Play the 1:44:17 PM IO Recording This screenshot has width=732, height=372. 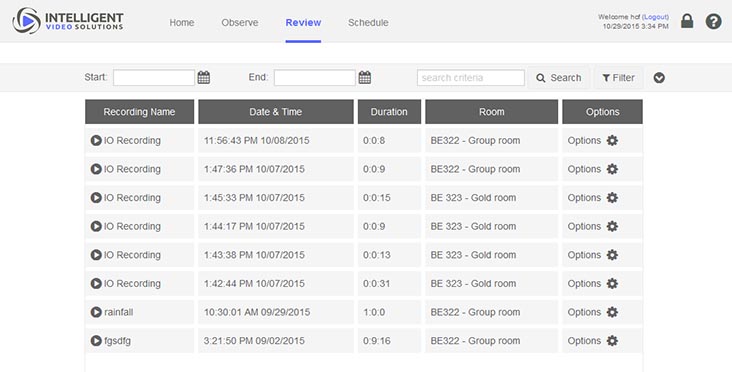pyautogui.click(x=96, y=226)
